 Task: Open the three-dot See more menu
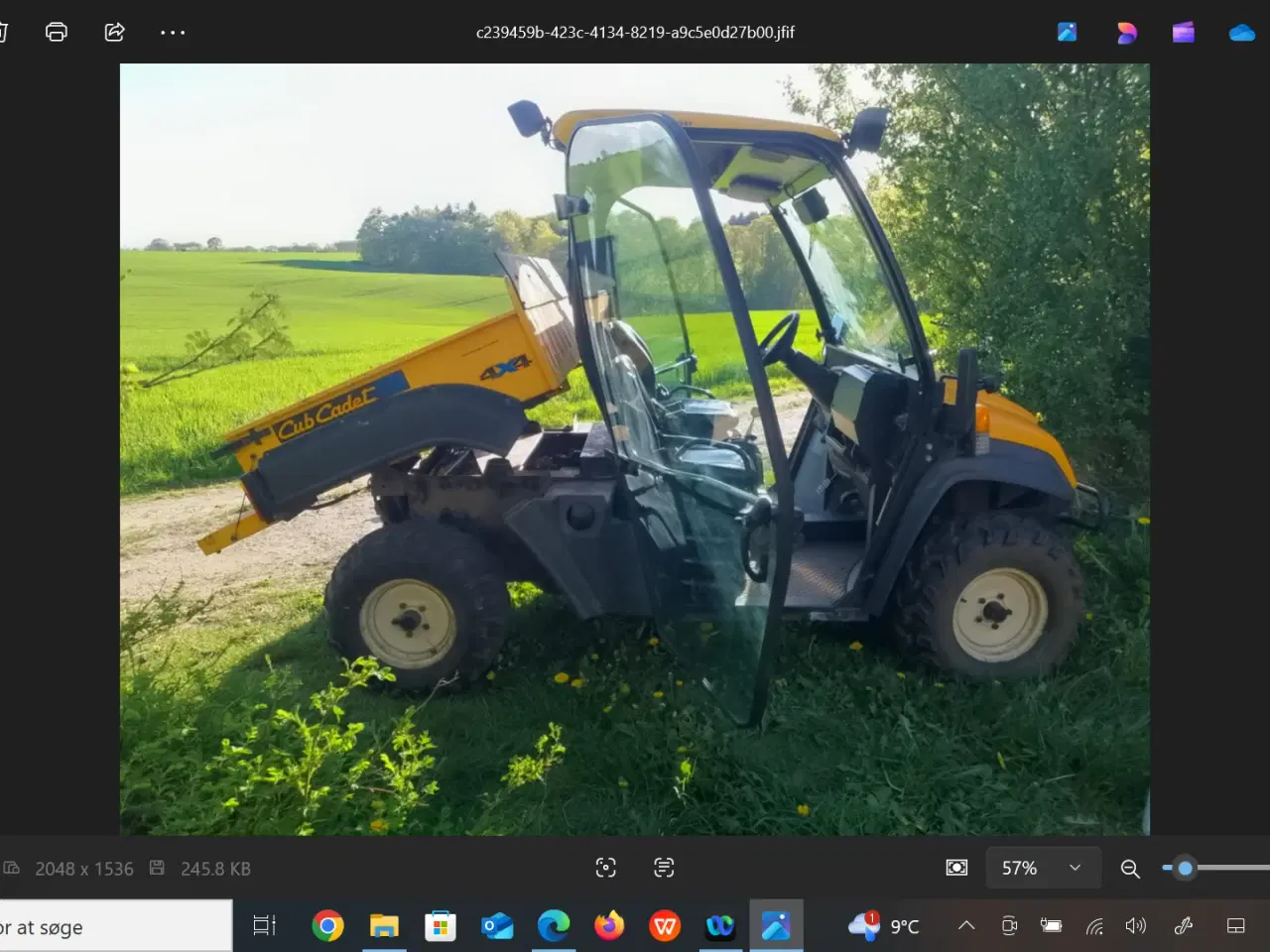pos(173,33)
